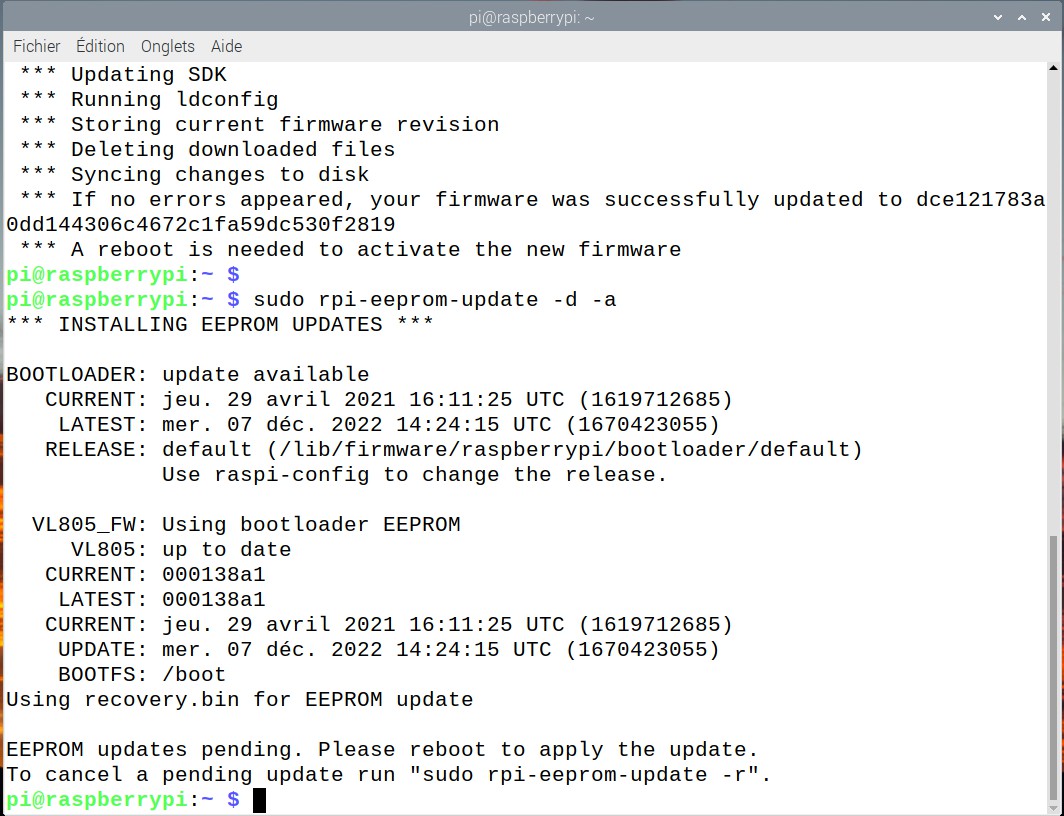Click firmware hash '0dd144306c4672c1fa59dc530f2819'
This screenshot has width=1064, height=816.
click(201, 225)
